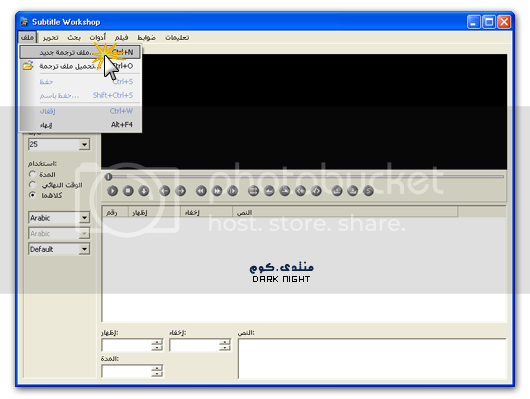Click the first synchronization point button
530x399 pixels.
click(x=337, y=191)
